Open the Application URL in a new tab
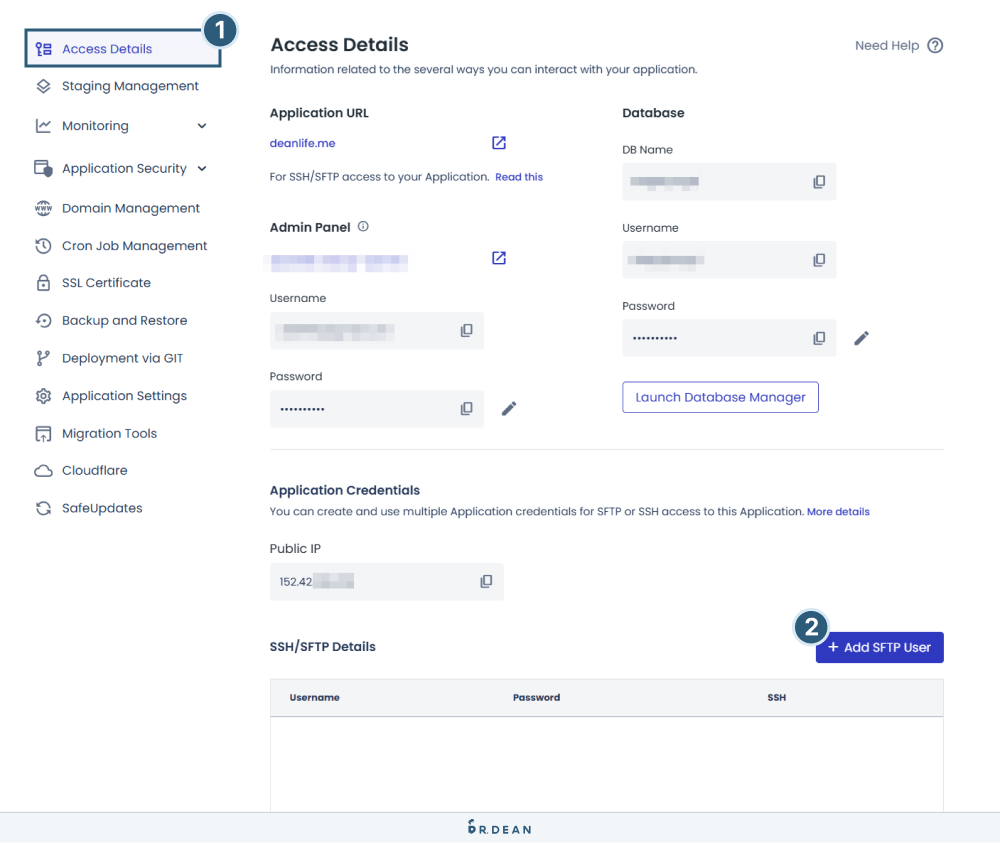 pos(498,143)
